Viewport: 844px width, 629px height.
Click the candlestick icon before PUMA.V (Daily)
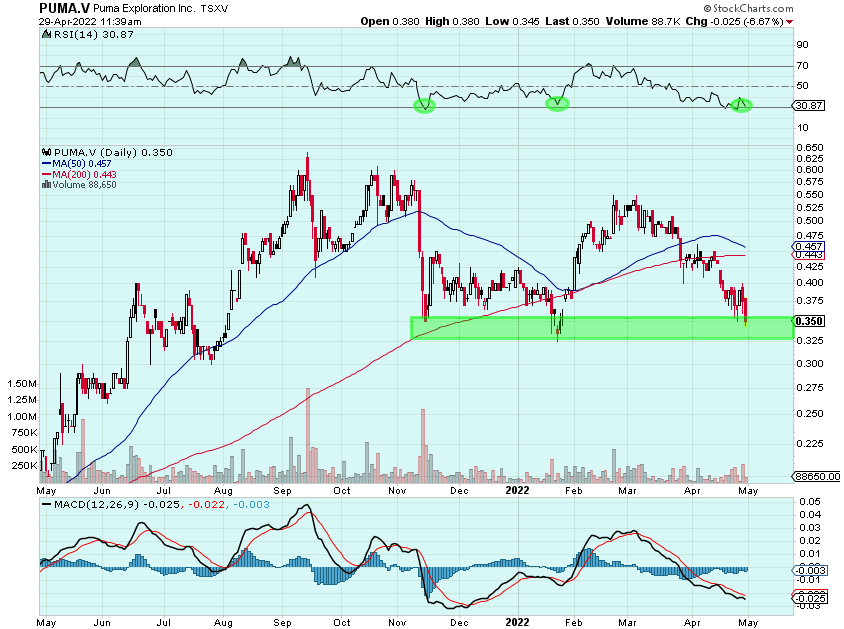click(x=47, y=152)
